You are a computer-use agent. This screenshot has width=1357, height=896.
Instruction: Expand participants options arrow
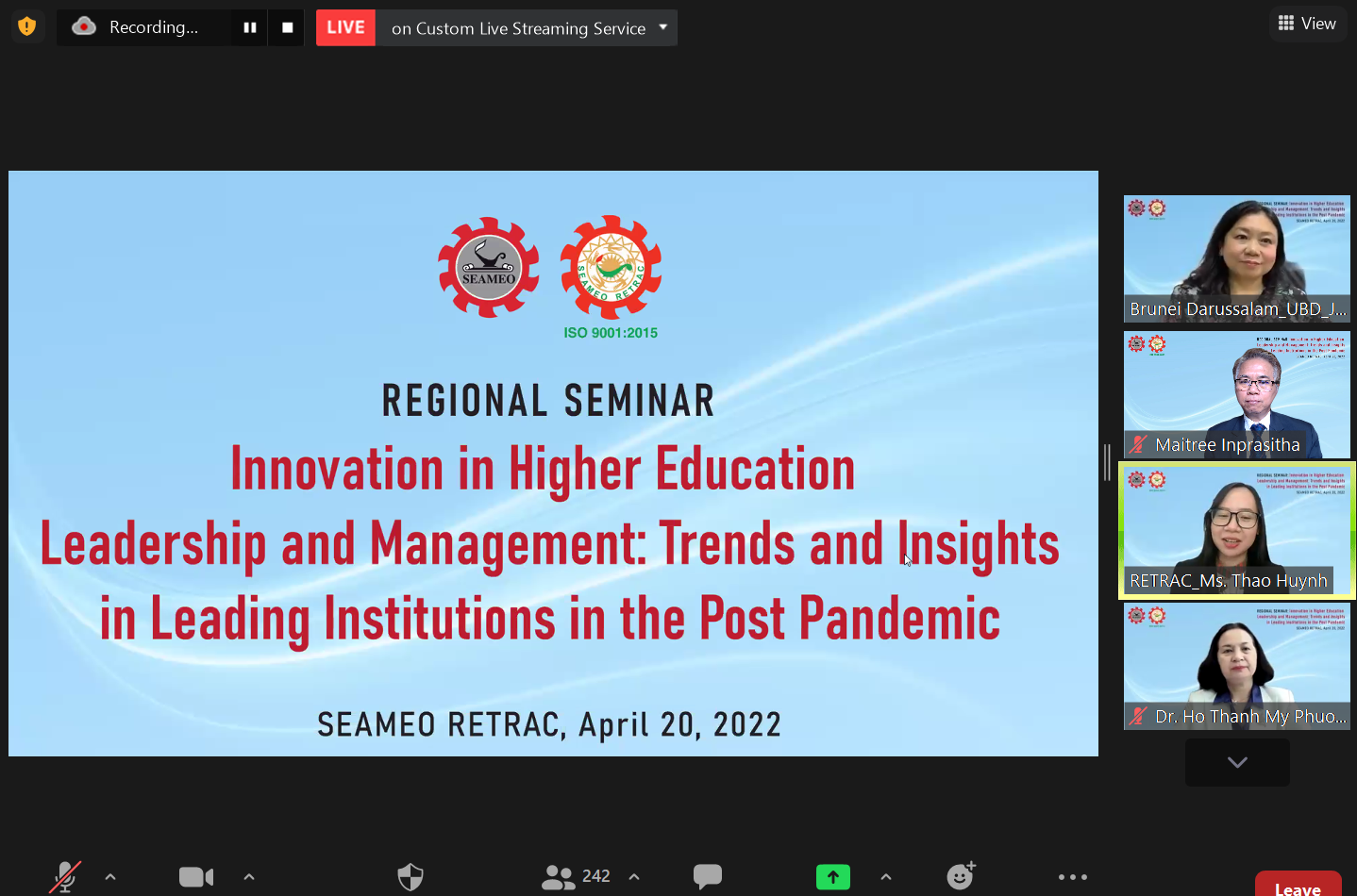(634, 877)
